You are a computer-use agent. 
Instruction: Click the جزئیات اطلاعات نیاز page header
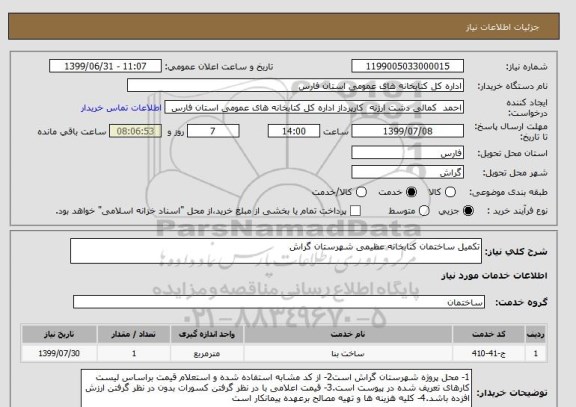click(502, 27)
